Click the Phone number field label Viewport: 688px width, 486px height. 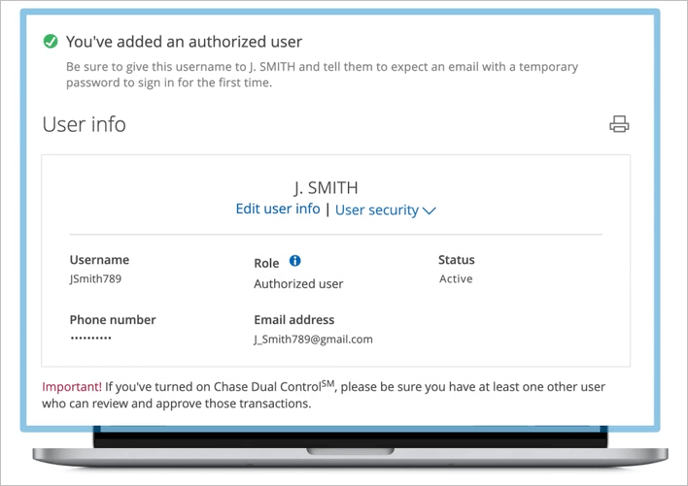[112, 320]
